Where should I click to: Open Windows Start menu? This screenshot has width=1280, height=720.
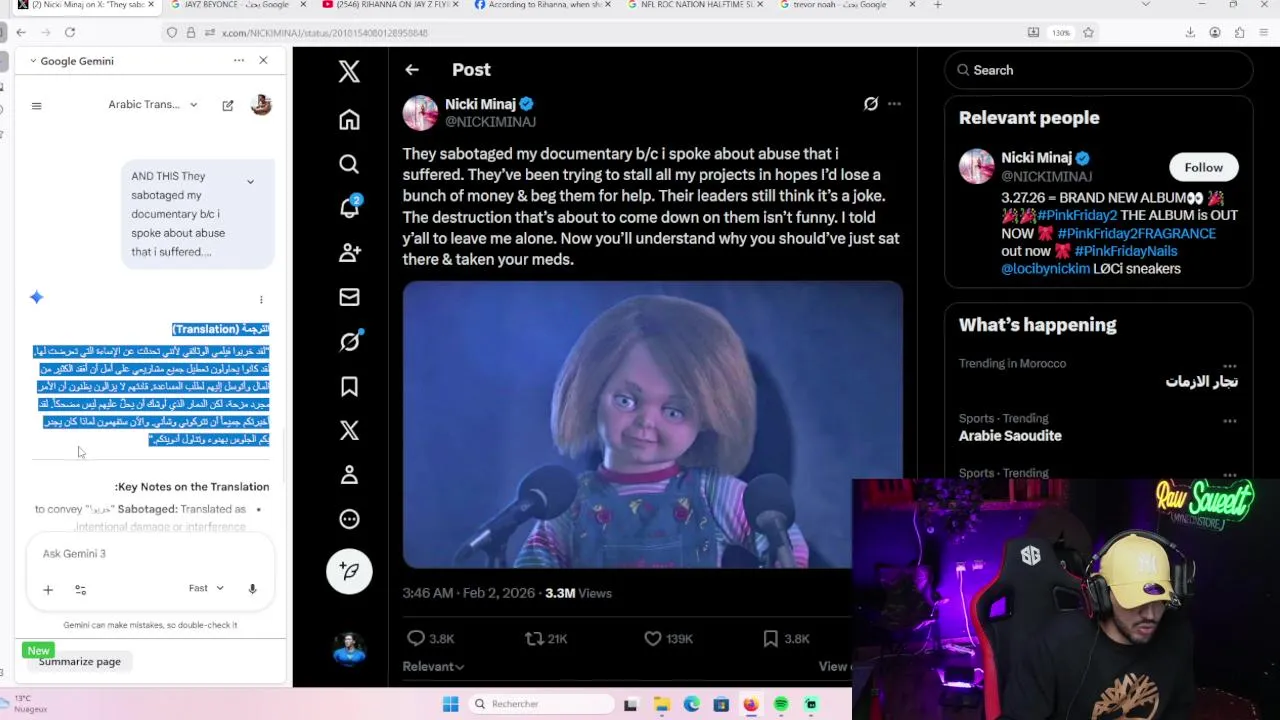(451, 704)
